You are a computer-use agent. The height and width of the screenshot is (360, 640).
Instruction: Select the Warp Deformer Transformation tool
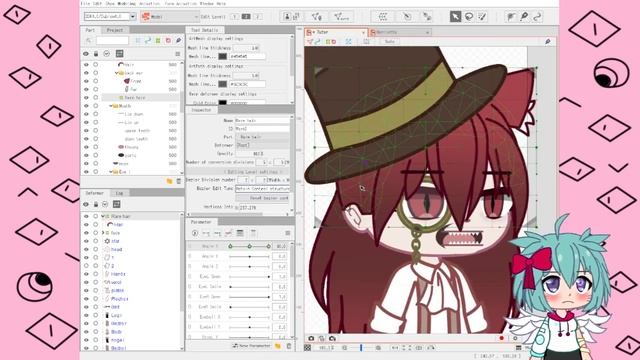click(524, 17)
